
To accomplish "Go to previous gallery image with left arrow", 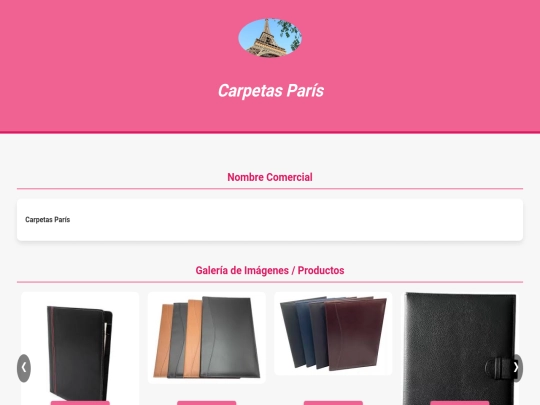I will point(24,368).
